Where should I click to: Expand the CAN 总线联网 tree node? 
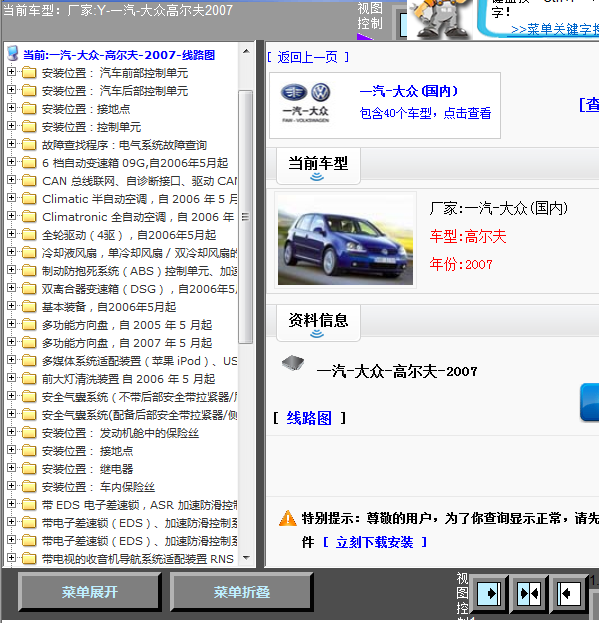coord(12,180)
